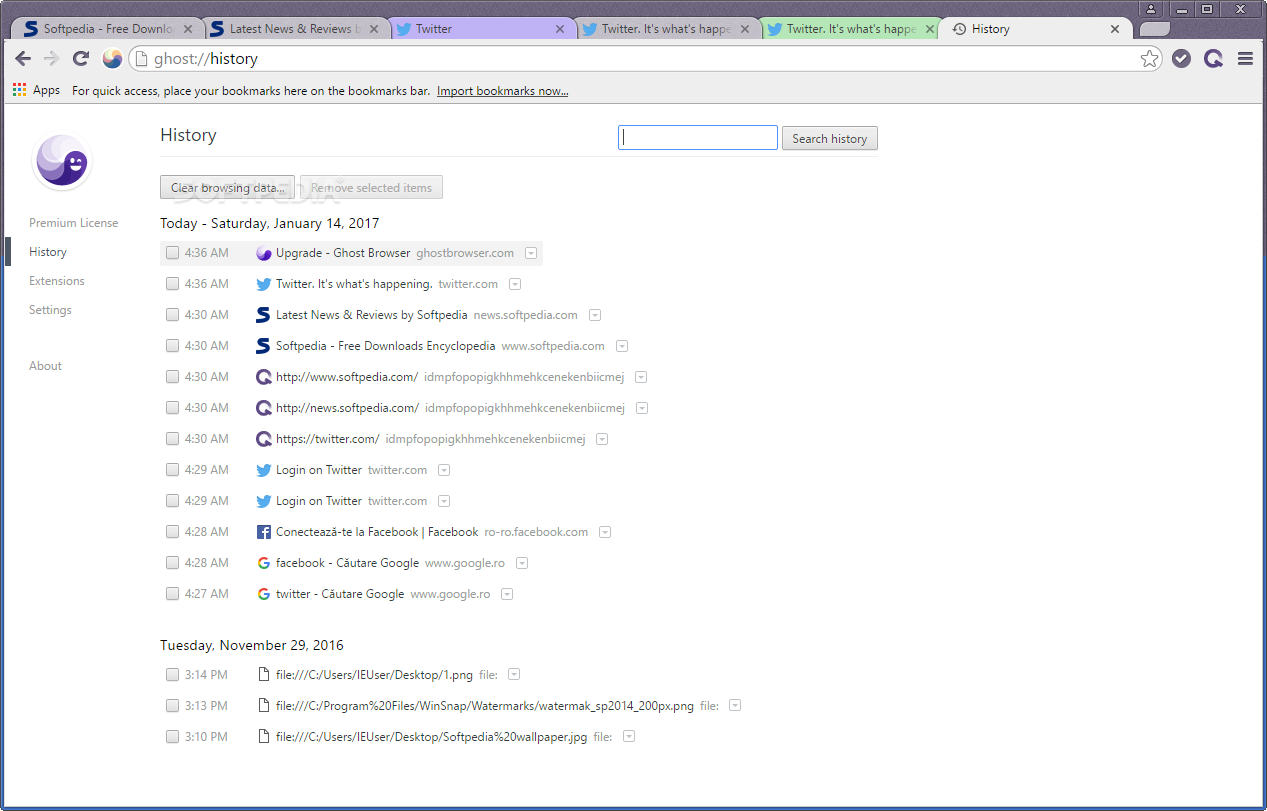Click the Ghost Browser logo in sidebar
The height and width of the screenshot is (811, 1267).
62,162
